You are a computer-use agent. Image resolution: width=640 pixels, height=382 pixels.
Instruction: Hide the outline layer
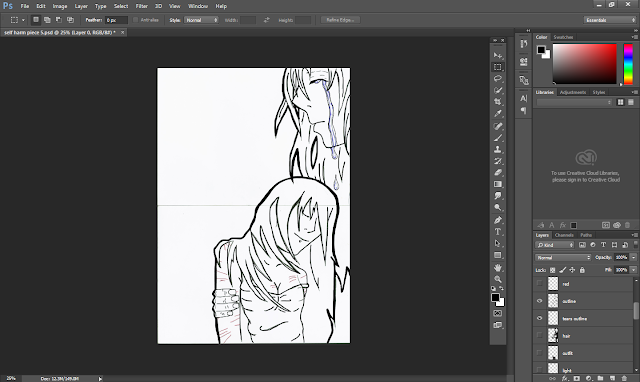pos(540,301)
